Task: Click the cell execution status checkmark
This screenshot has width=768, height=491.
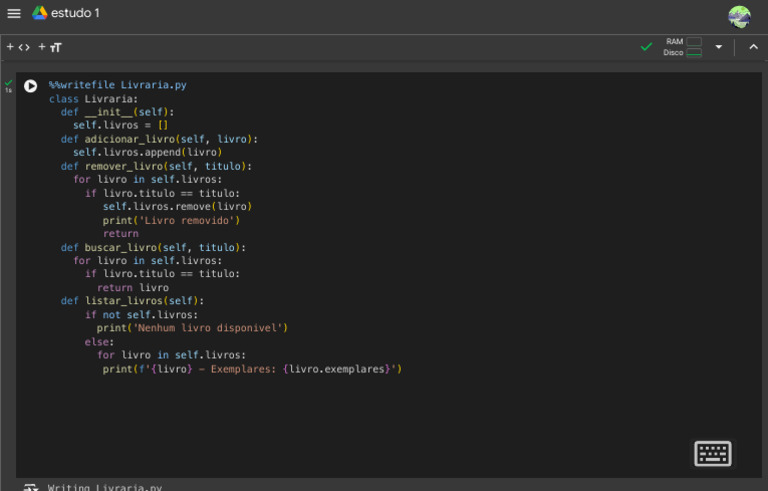Action: coord(8,82)
